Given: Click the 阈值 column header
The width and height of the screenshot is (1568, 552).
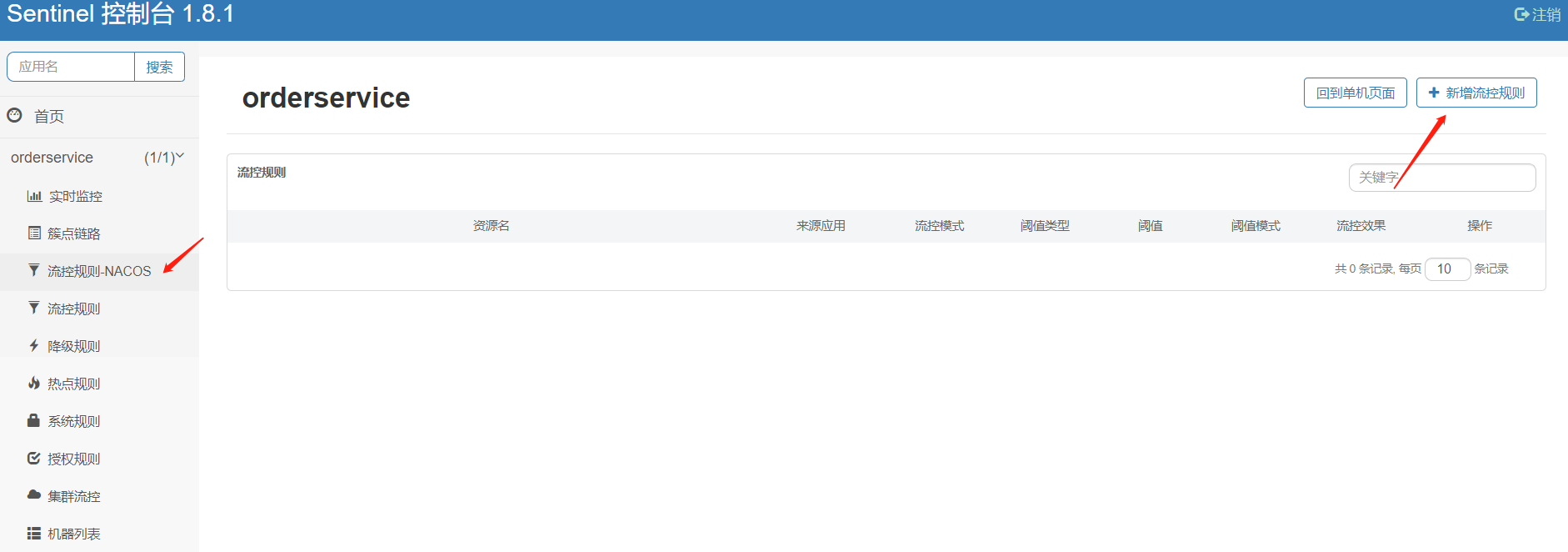Looking at the screenshot, I should pyautogui.click(x=1150, y=226).
